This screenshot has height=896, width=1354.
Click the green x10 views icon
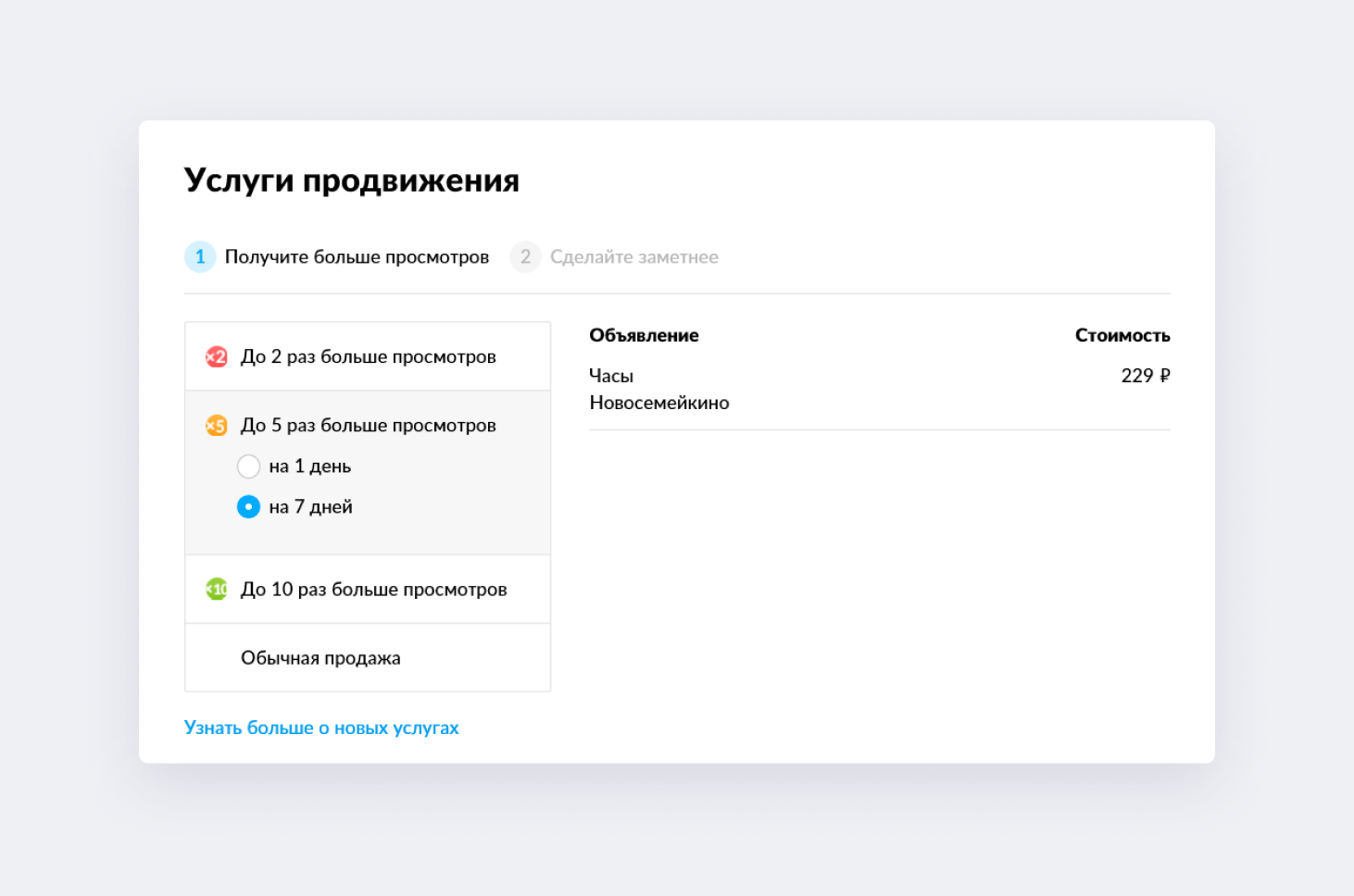click(x=217, y=590)
